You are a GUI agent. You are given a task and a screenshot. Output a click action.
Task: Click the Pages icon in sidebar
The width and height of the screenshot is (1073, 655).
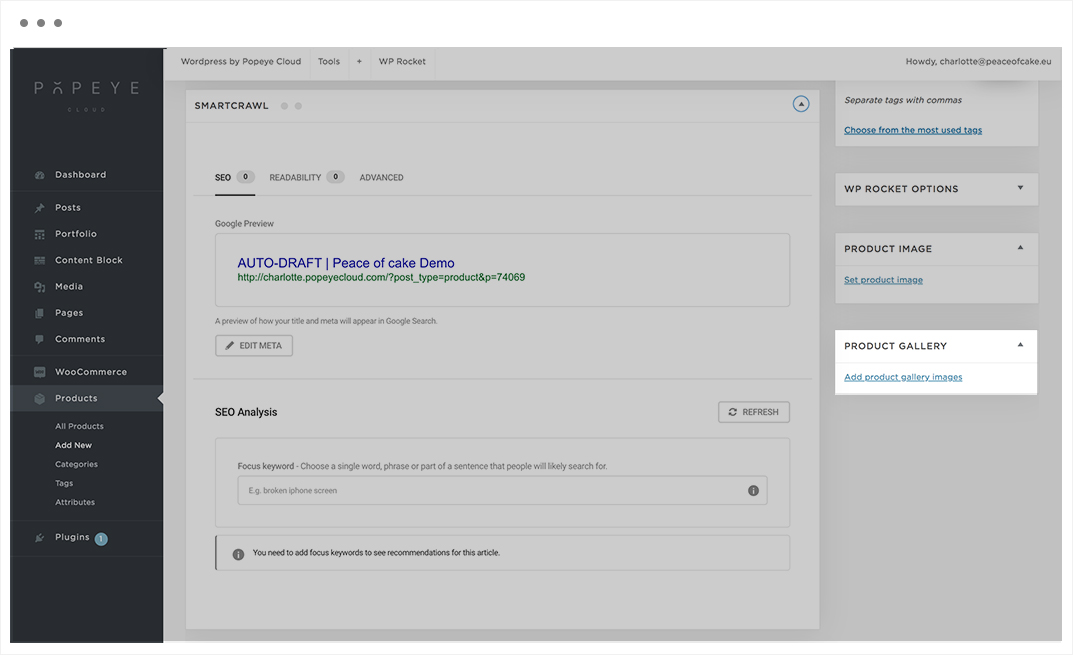[40, 313]
